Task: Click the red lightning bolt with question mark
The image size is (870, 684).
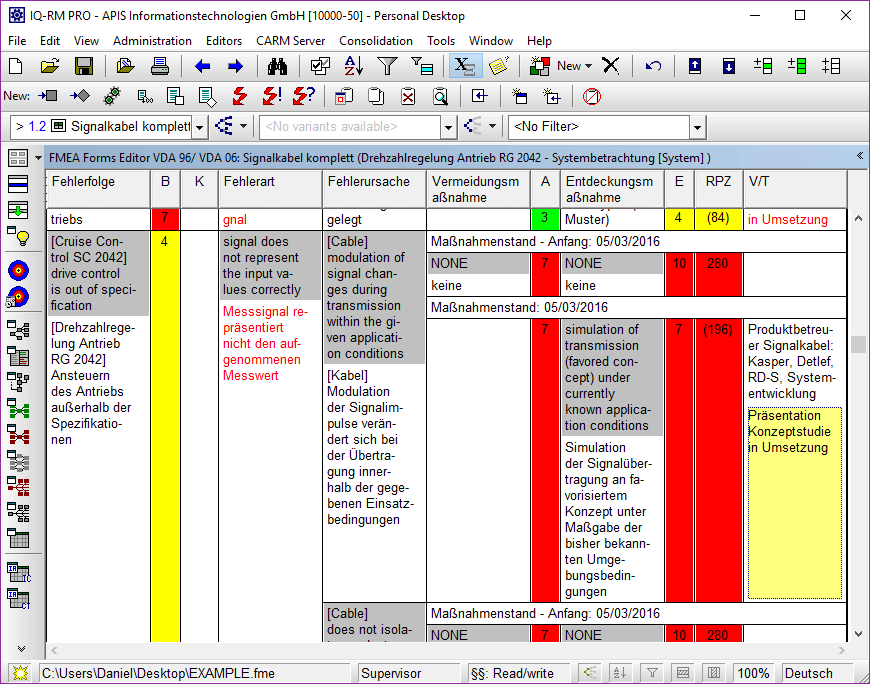Action: [305, 97]
